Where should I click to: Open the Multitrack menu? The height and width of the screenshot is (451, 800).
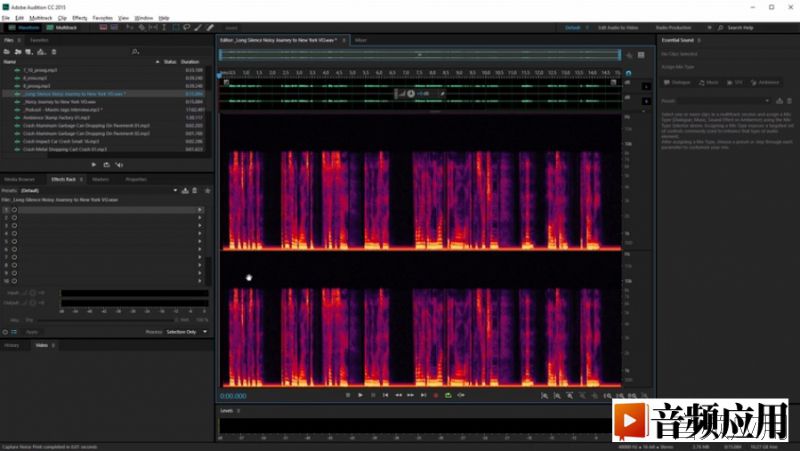[41, 18]
